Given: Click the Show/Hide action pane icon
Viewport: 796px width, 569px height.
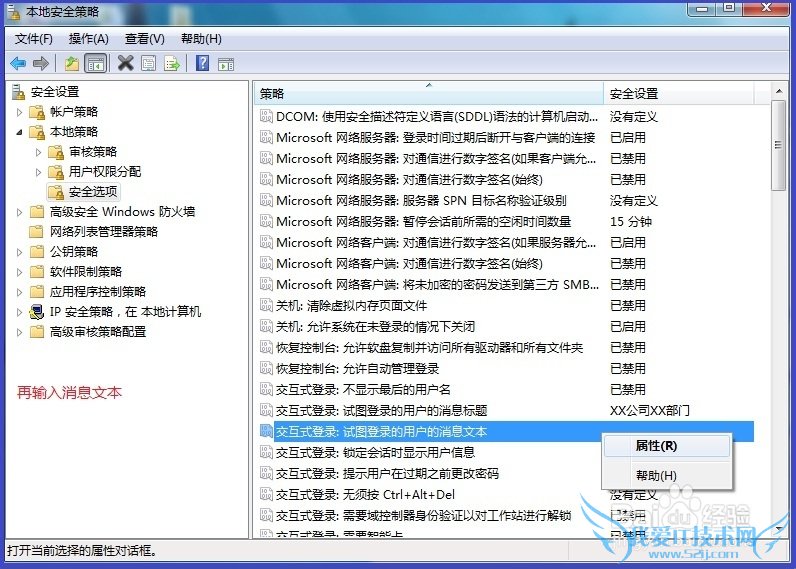Looking at the screenshot, I should 226,64.
